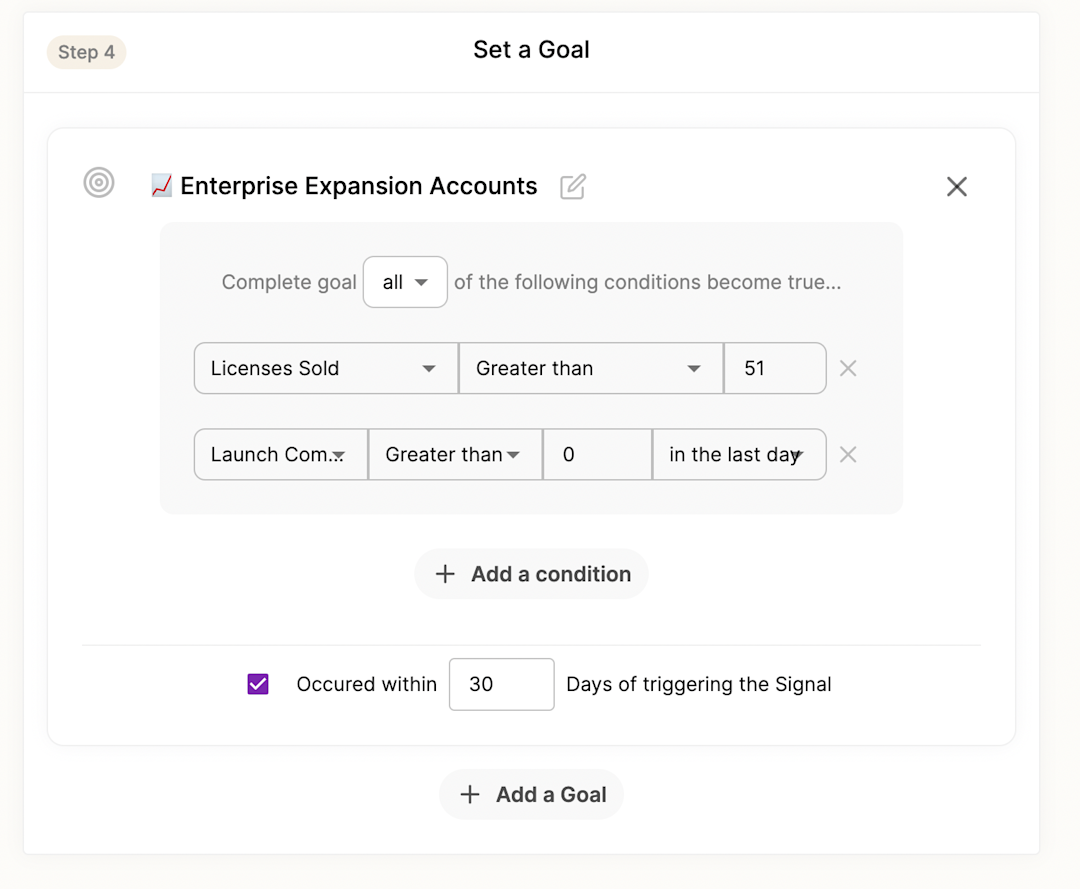The height and width of the screenshot is (889, 1080).
Task: Click the Set a Goal heading
Action: (531, 50)
